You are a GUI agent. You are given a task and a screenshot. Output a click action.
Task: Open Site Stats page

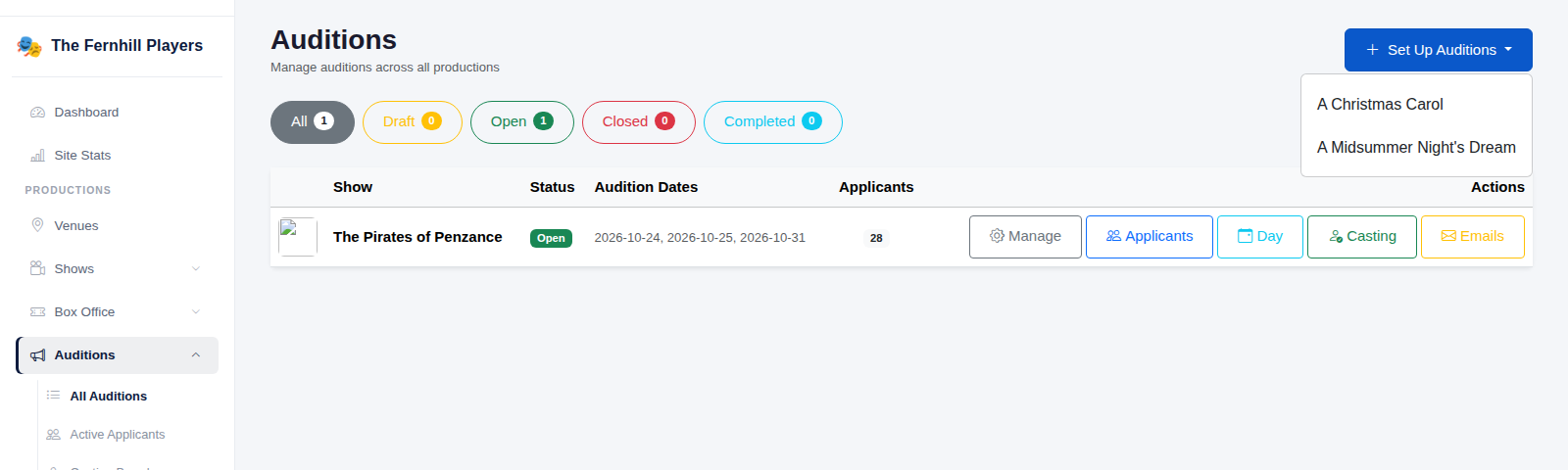coord(118,156)
